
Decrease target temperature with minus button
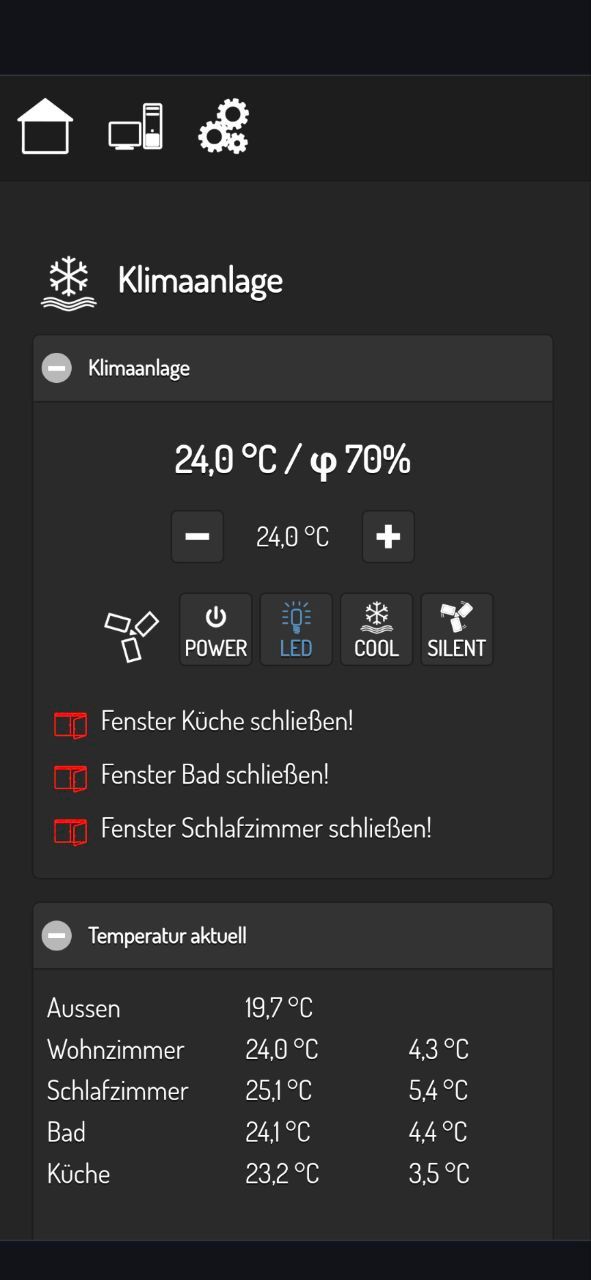point(197,537)
